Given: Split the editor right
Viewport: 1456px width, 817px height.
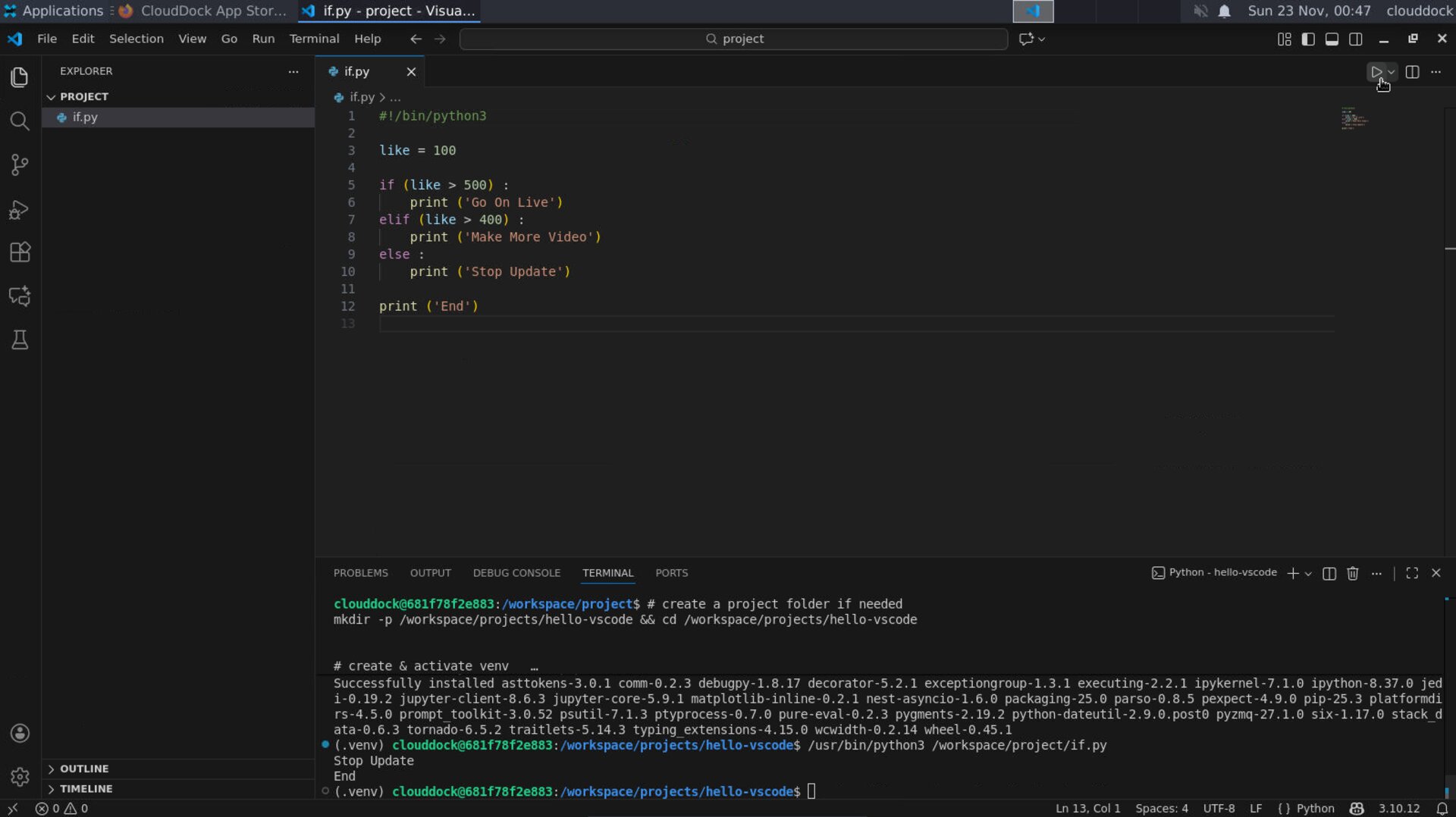Looking at the screenshot, I should pyautogui.click(x=1413, y=72).
